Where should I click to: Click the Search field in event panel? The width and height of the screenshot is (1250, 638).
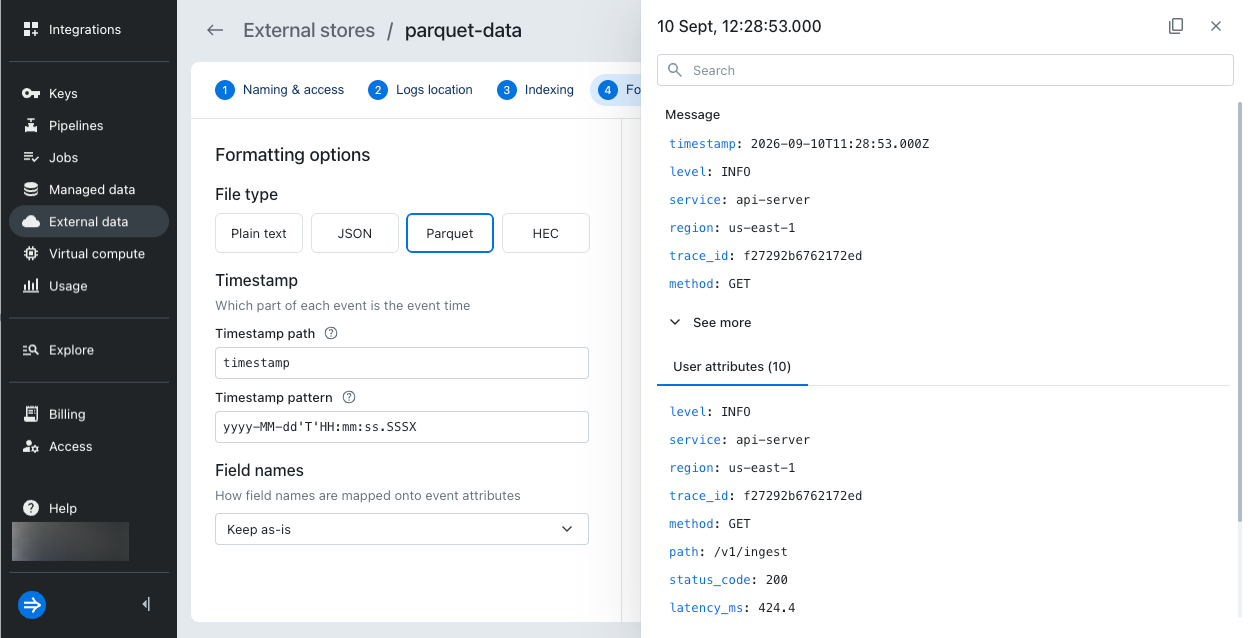[x=945, y=70]
